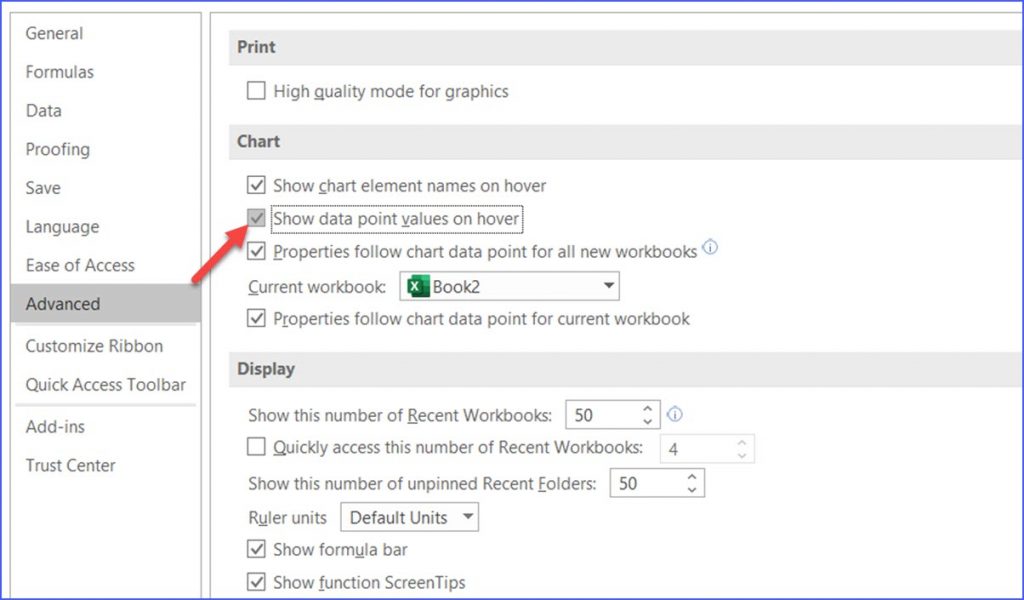Select the Formulas category

60,72
